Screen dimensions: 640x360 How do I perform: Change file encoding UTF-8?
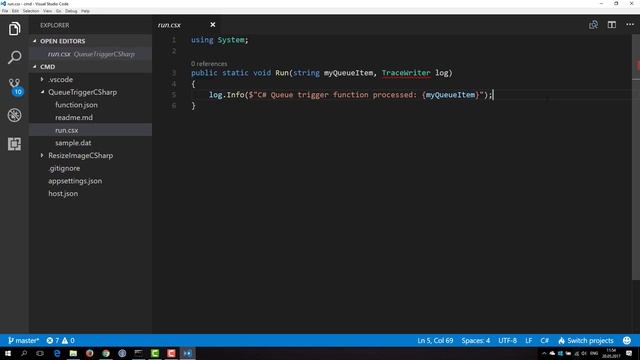507,340
